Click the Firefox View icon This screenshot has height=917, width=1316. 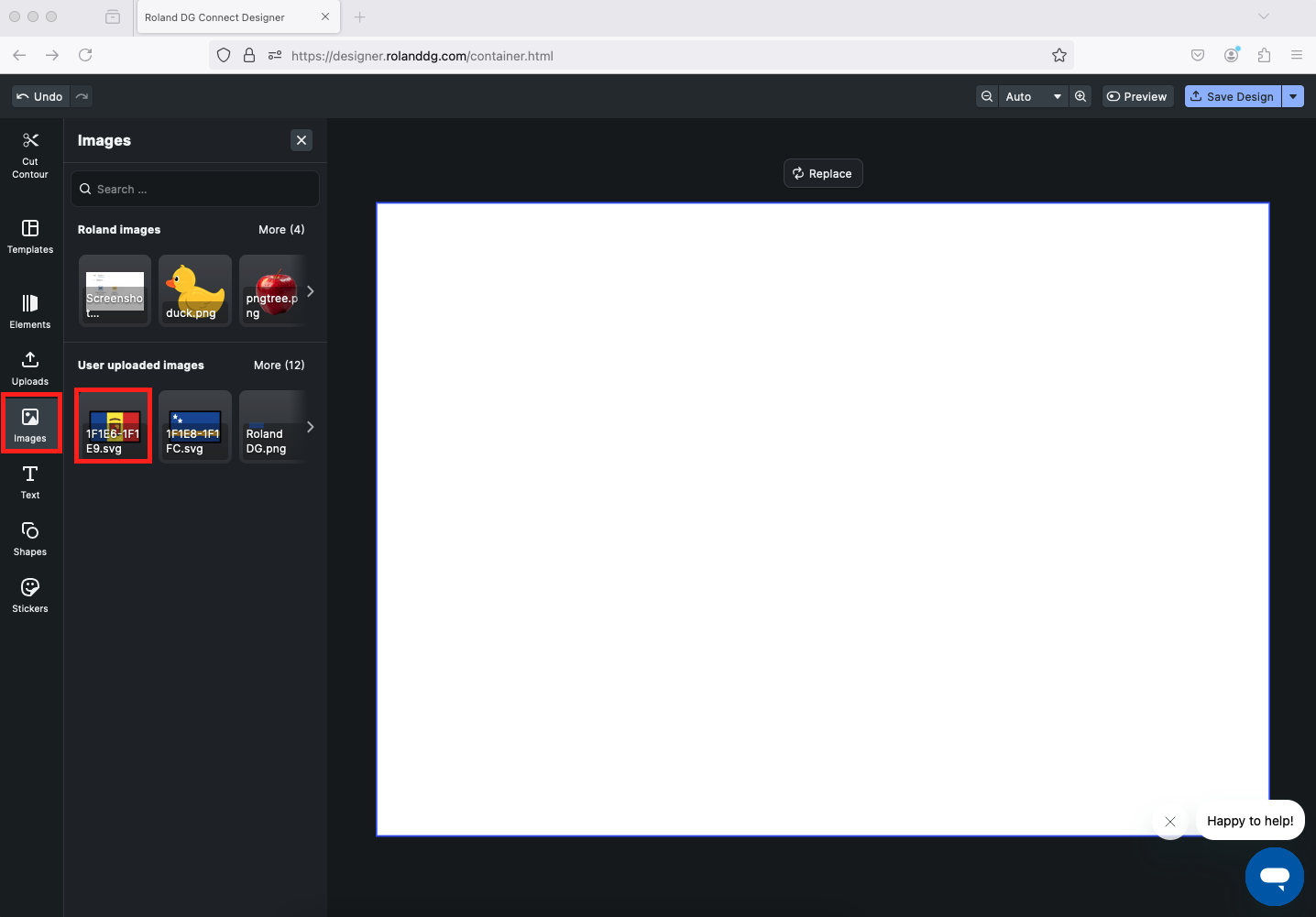click(x=113, y=16)
